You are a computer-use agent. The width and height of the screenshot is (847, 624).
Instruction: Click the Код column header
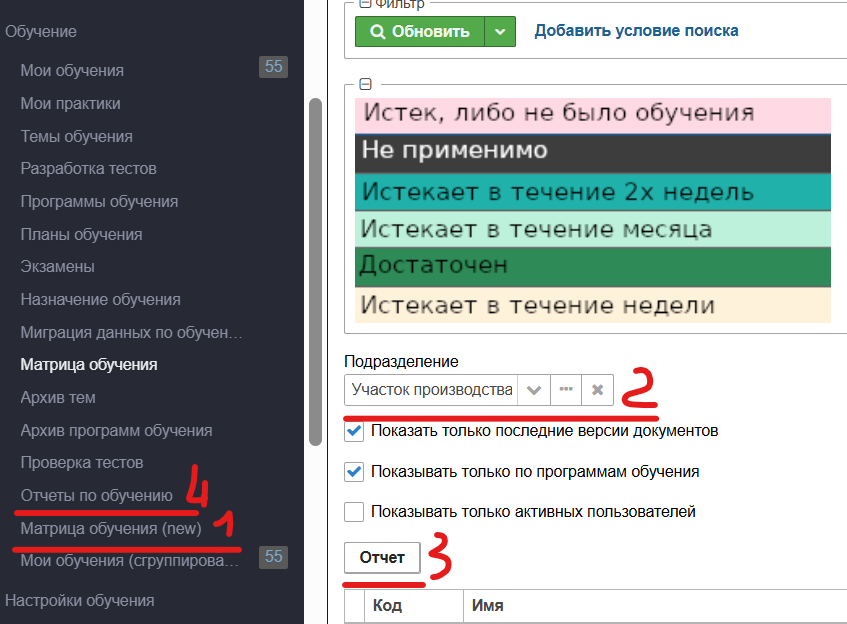(414, 606)
